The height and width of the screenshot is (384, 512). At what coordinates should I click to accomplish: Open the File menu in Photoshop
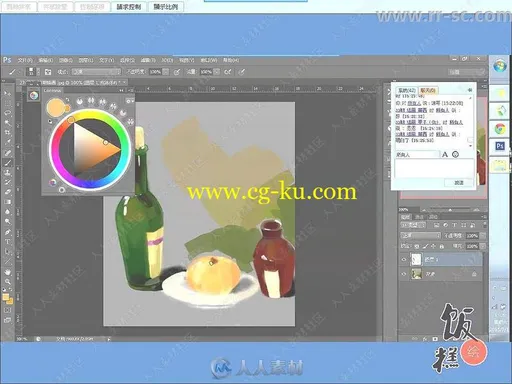(25, 60)
